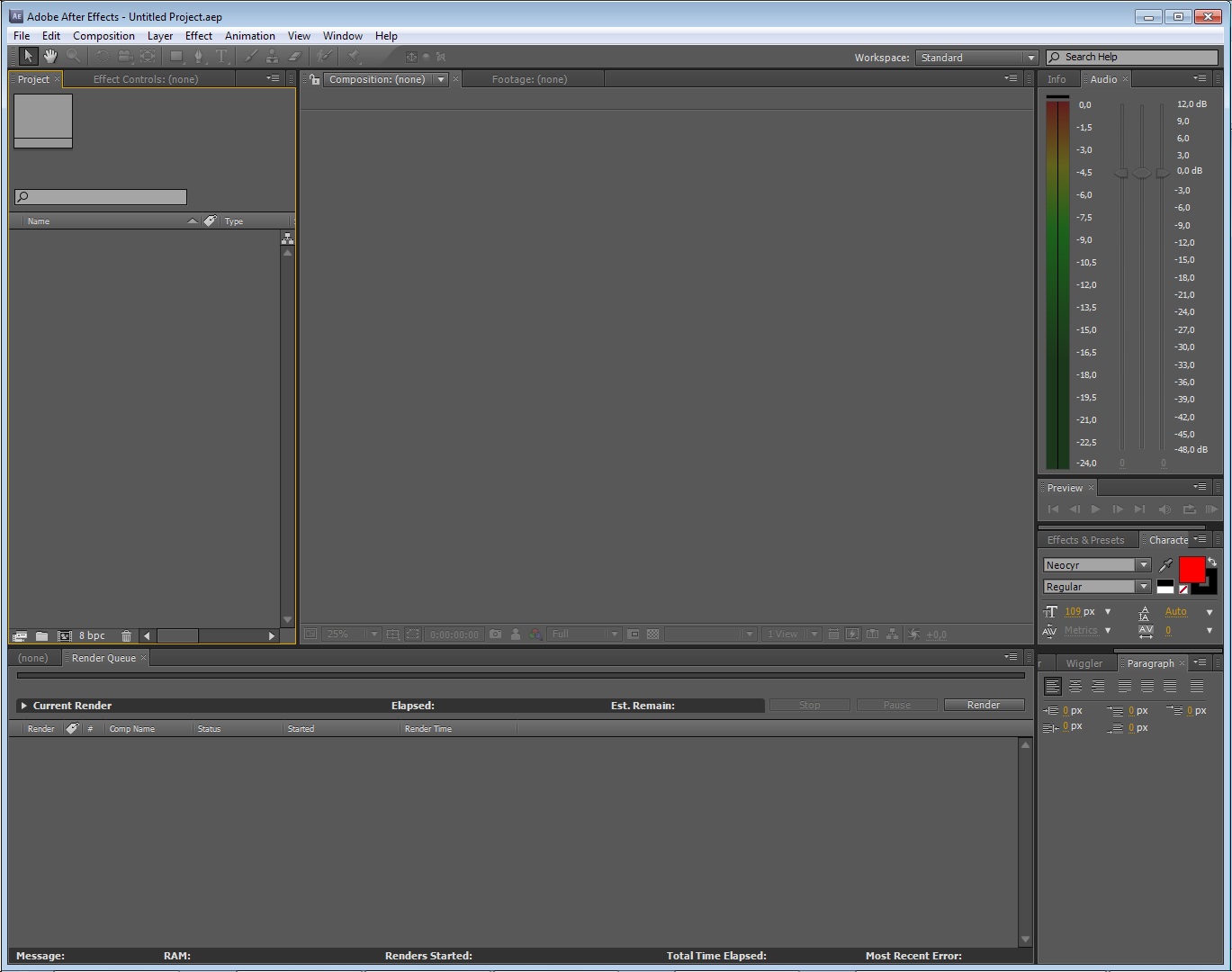Click the center audio level slider handle

click(x=1142, y=173)
